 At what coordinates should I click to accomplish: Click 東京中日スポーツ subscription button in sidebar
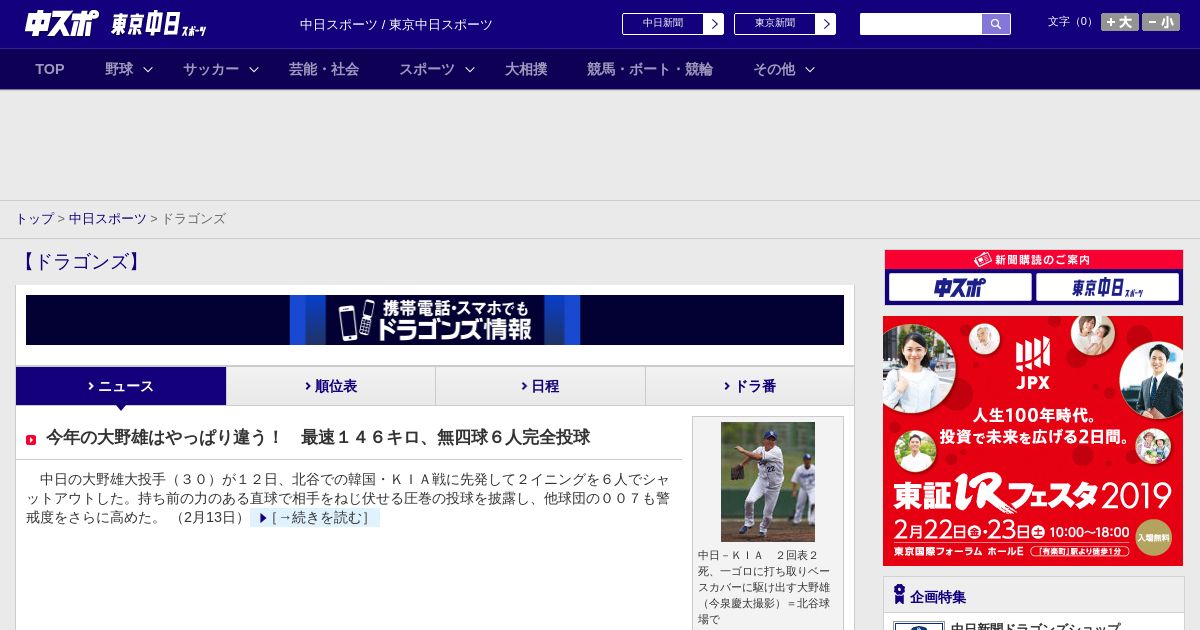point(1107,288)
